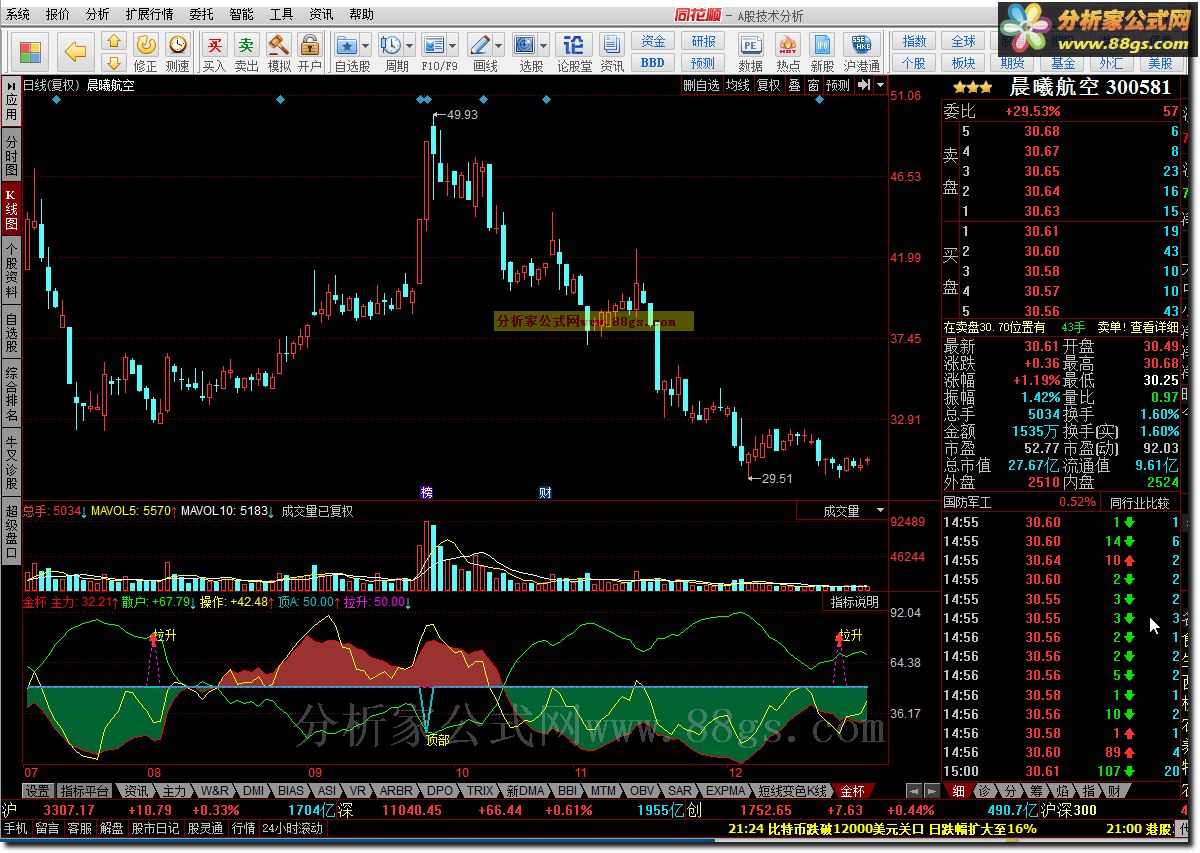Click the down arrow navigation icon
This screenshot has width=1200, height=853.
(x=113, y=62)
